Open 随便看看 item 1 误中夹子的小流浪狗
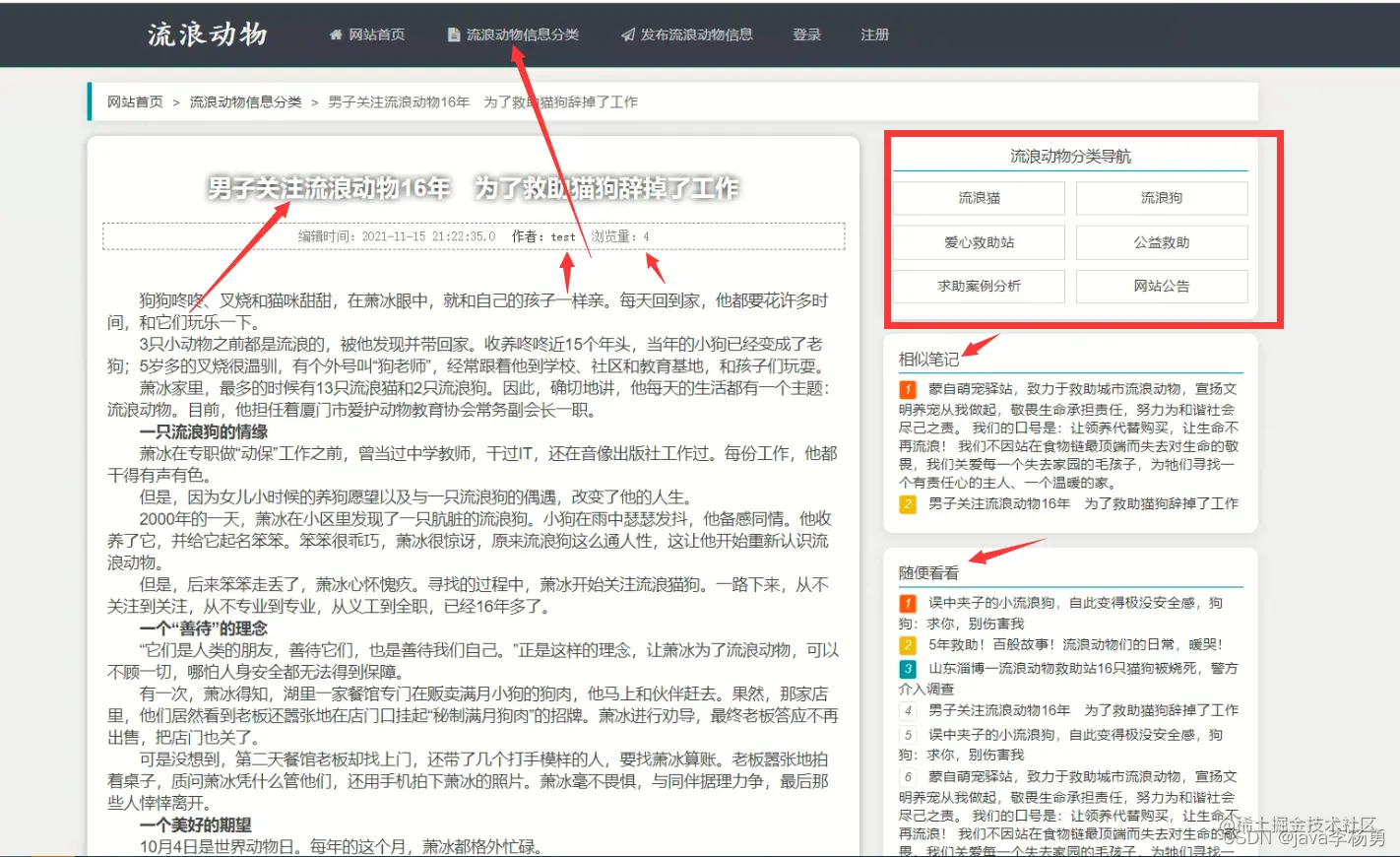1400x857 pixels. pyautogui.click(x=1061, y=613)
